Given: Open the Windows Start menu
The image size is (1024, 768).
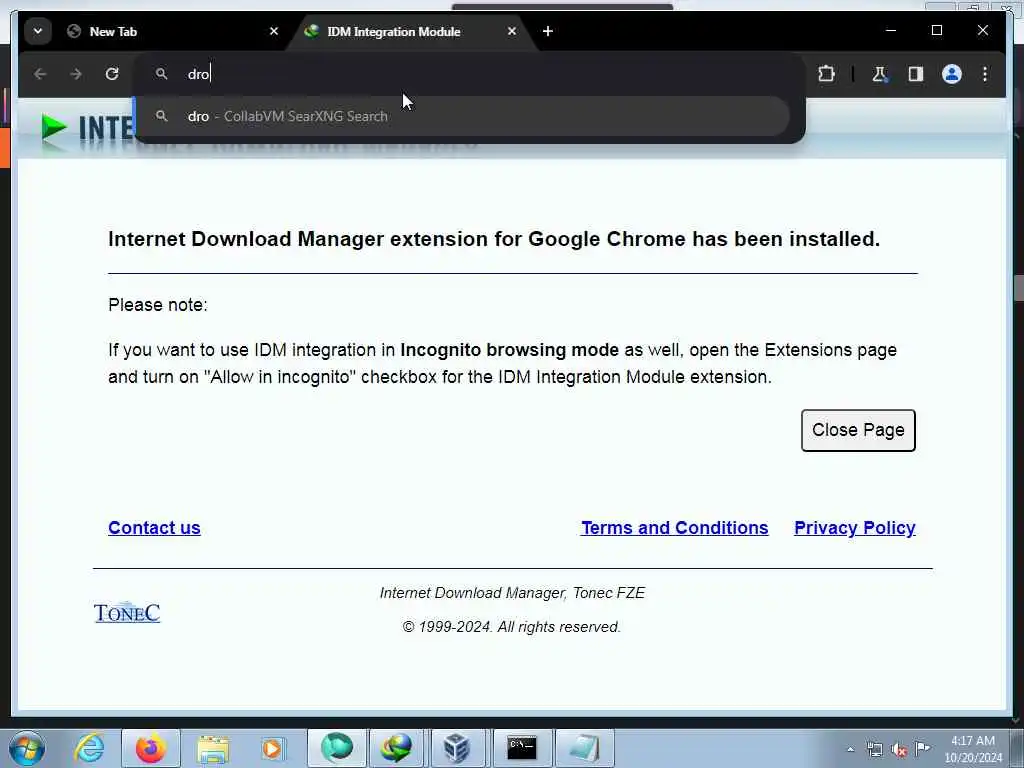Looking at the screenshot, I should [27, 748].
